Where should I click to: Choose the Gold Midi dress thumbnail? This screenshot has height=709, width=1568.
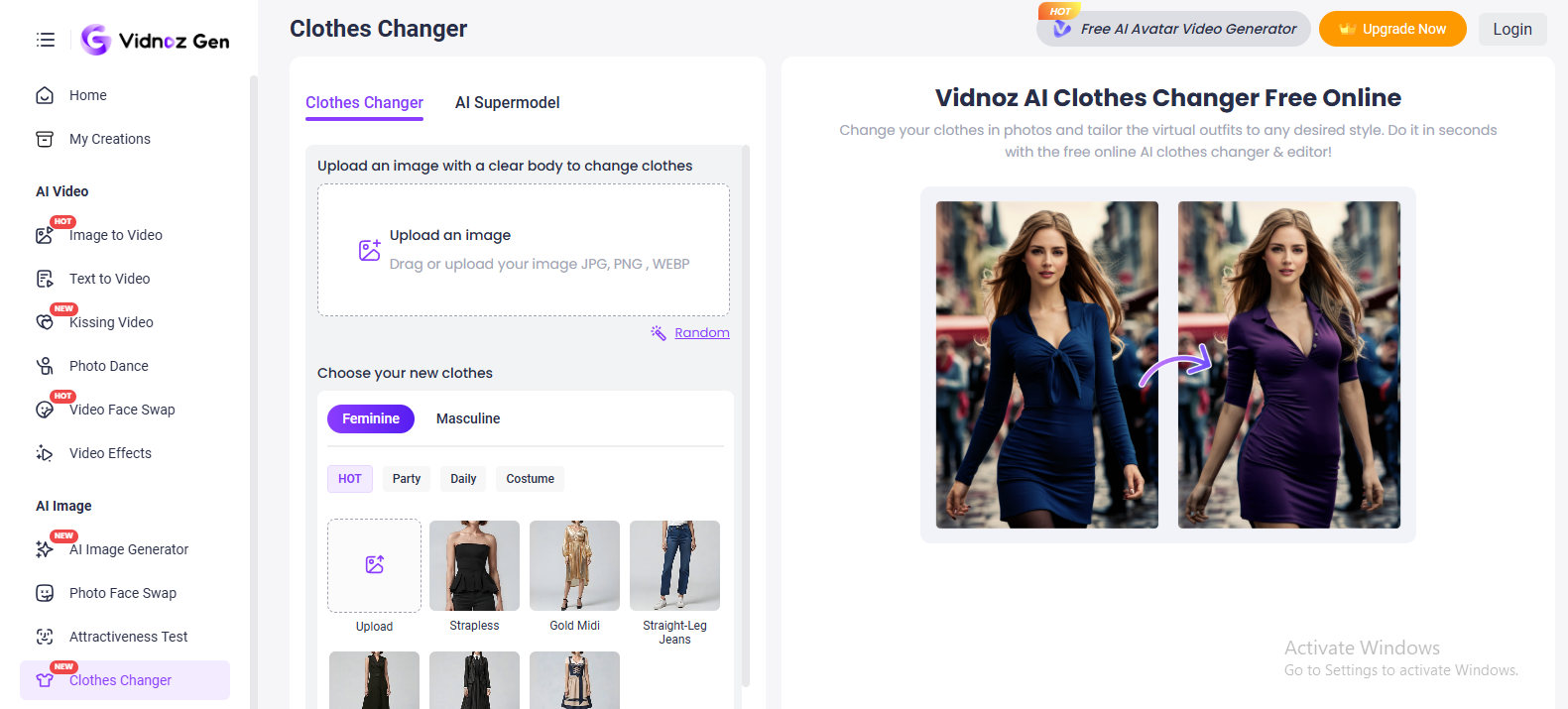[574, 565]
